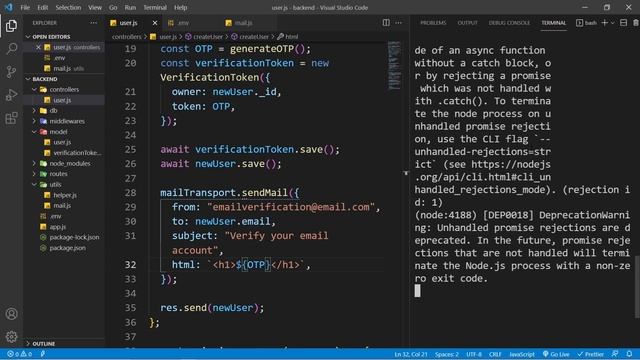Open the Terminal menu
640x360 pixels.
coord(155,7)
